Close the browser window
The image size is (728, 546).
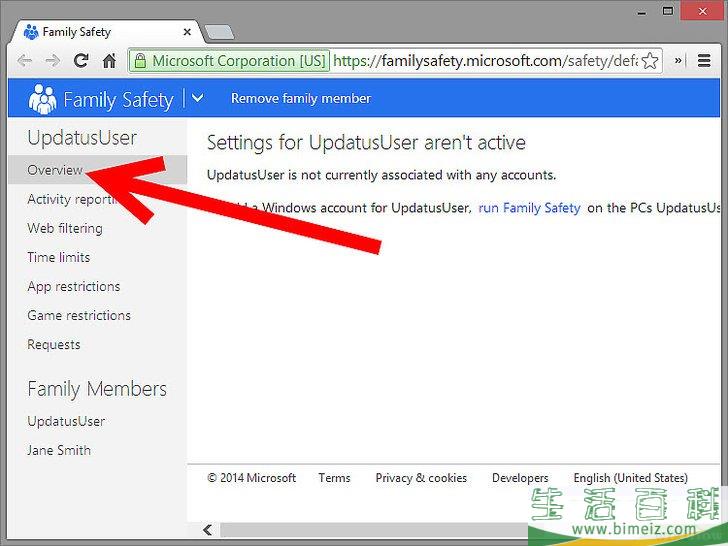tap(703, 11)
